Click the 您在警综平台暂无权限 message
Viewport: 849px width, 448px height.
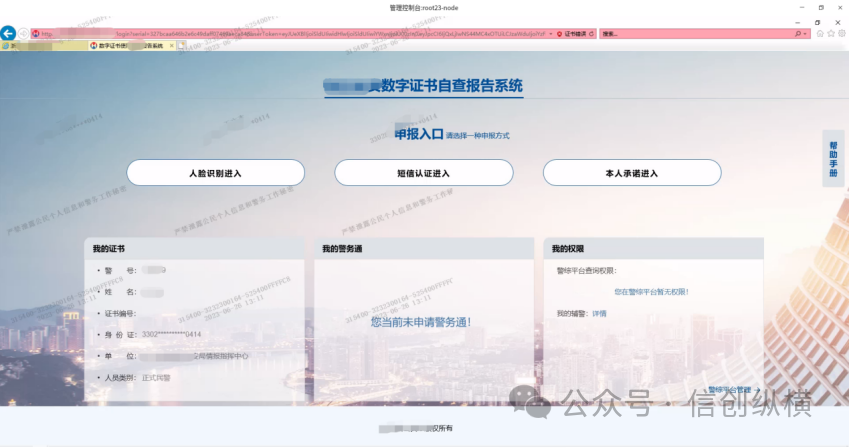click(651, 291)
